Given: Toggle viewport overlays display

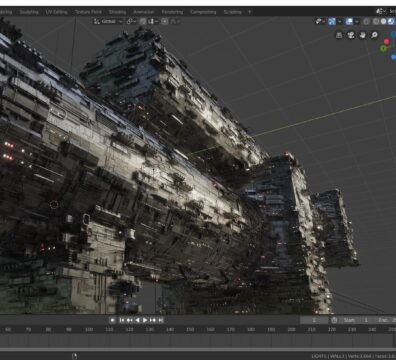Looking at the screenshot, I should point(349,21).
